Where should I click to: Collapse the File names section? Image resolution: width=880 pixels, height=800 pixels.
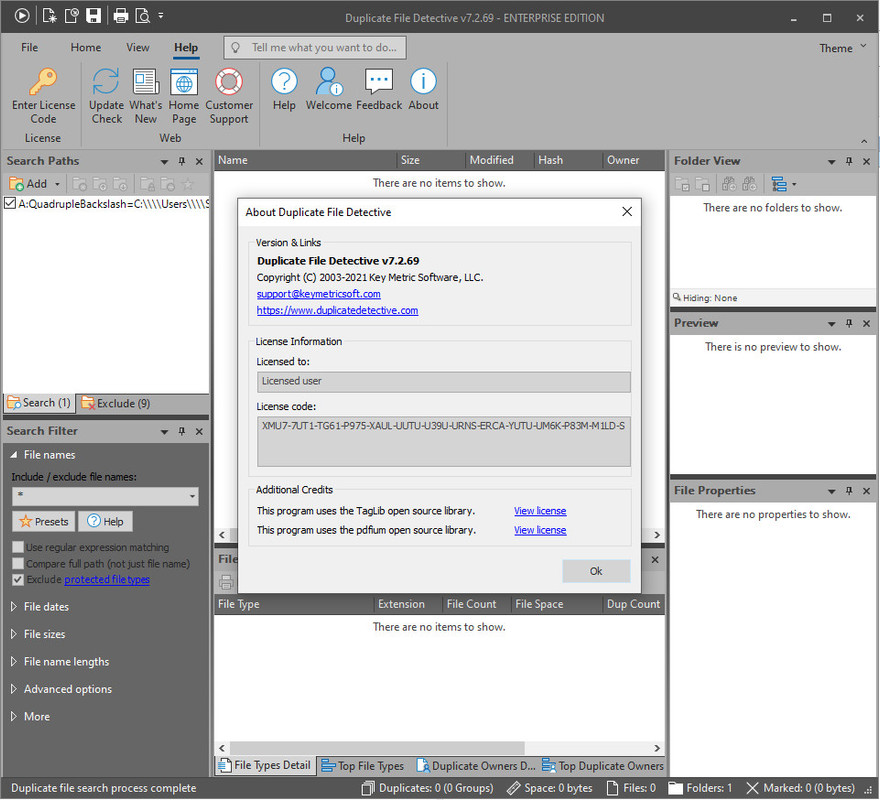tap(13, 455)
